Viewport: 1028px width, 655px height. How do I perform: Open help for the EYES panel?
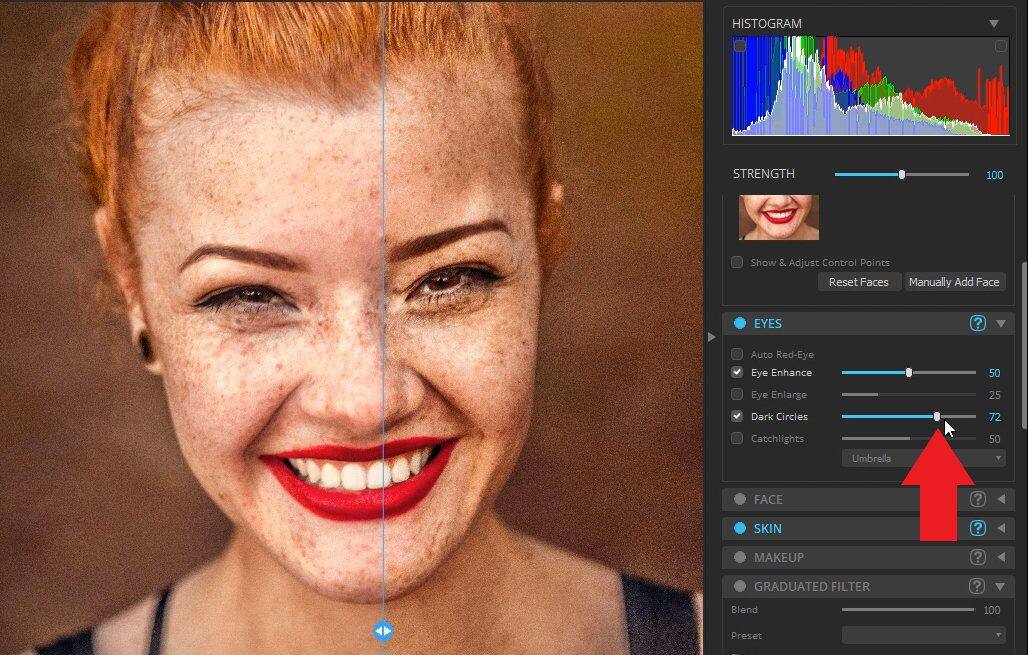(x=978, y=323)
